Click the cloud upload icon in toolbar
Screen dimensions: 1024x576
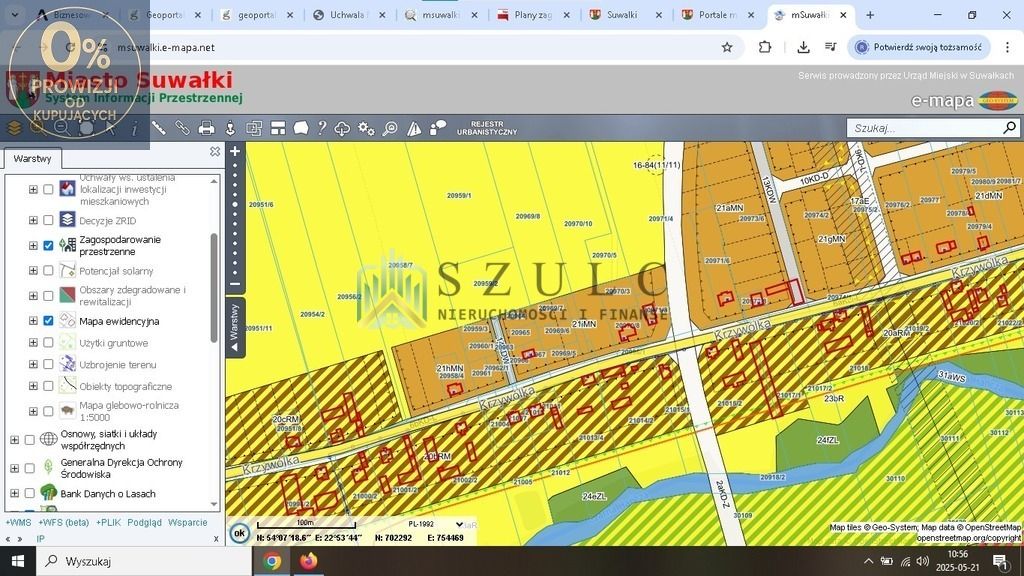point(343,128)
